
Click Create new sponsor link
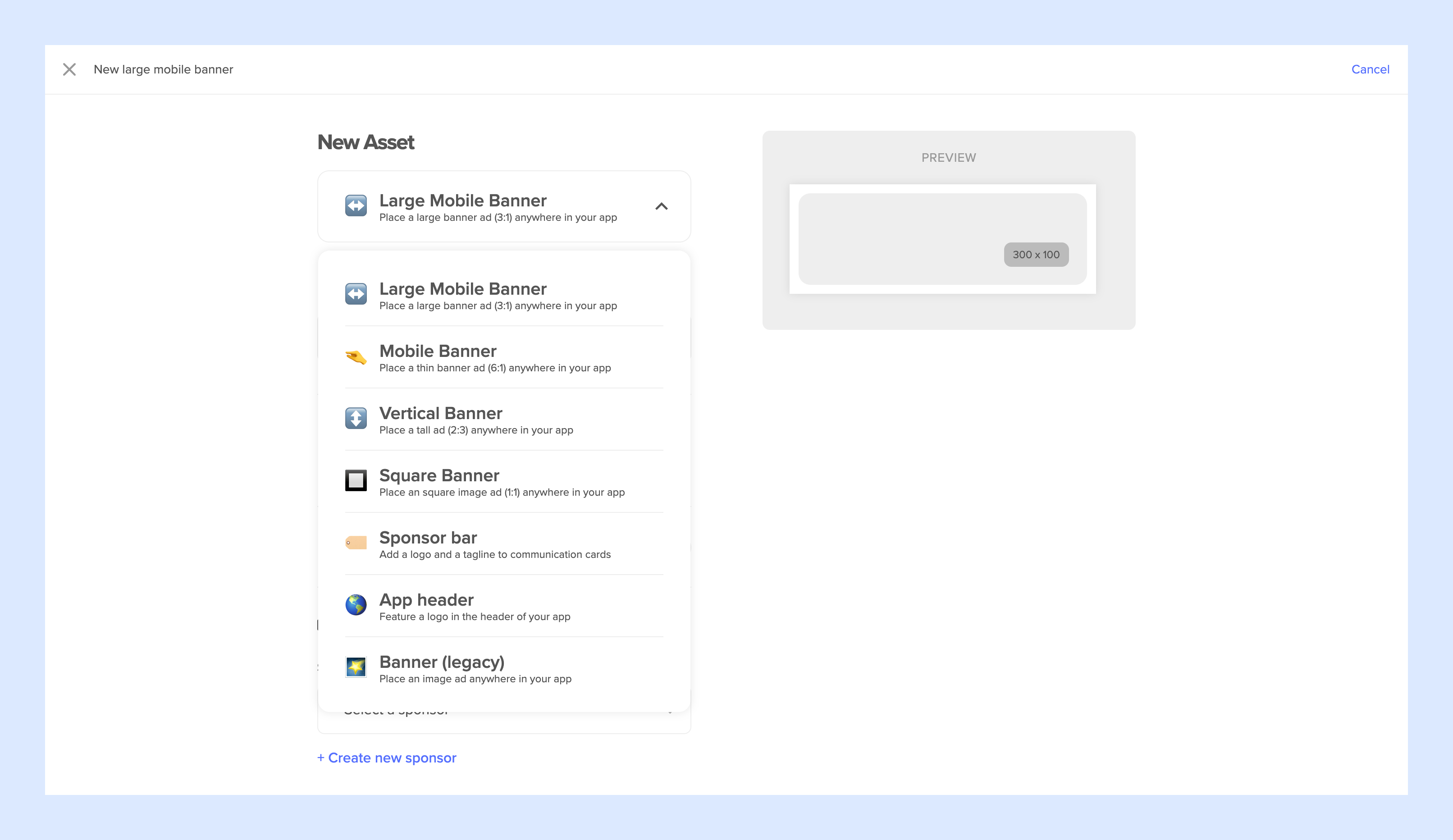tap(386, 758)
